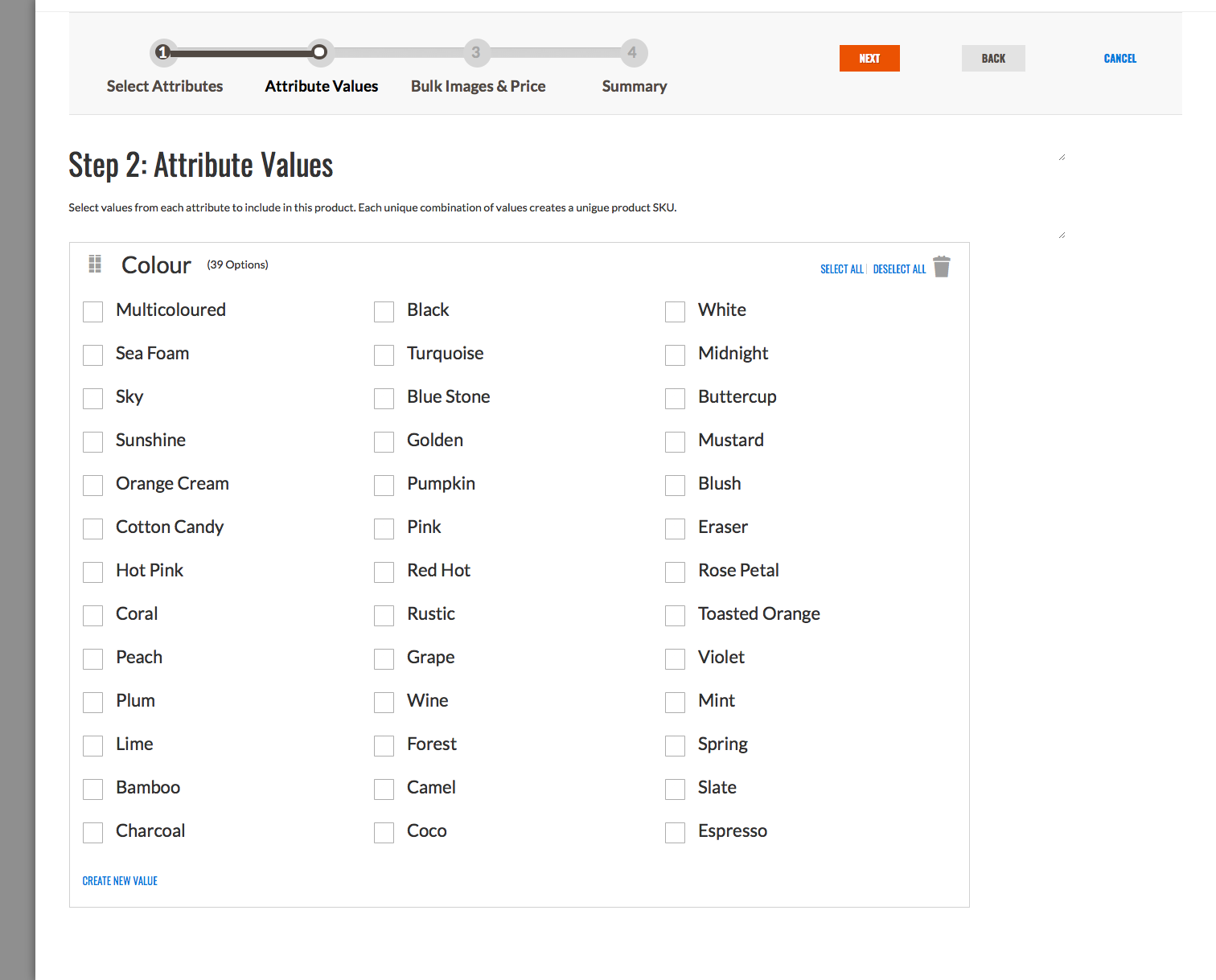This screenshot has height=980, width=1216.
Task: Click the BACK button
Action: click(x=993, y=58)
